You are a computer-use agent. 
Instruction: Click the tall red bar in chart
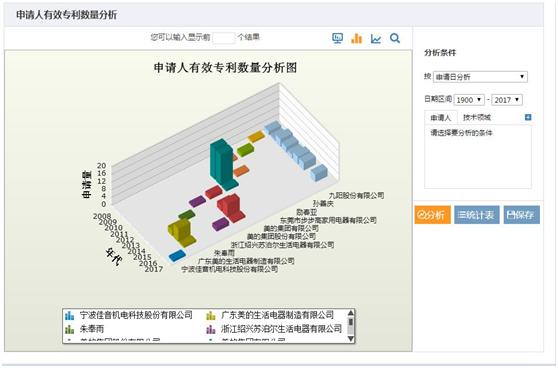(230, 206)
